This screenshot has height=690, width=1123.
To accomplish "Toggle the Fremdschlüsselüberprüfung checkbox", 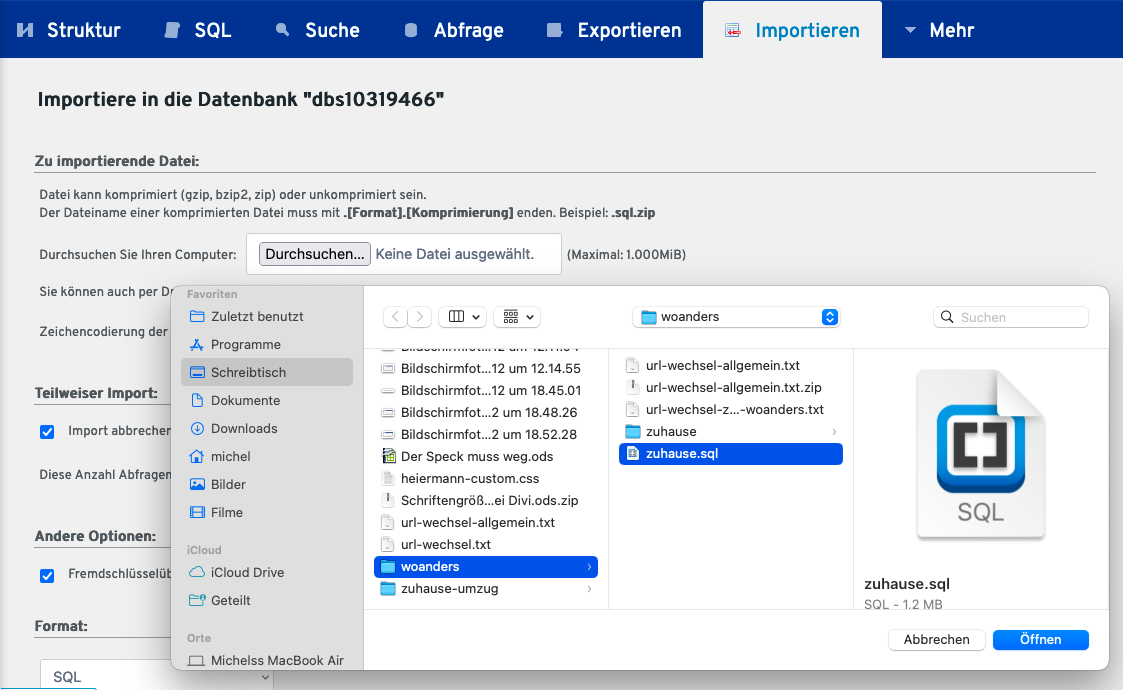I will pos(47,576).
